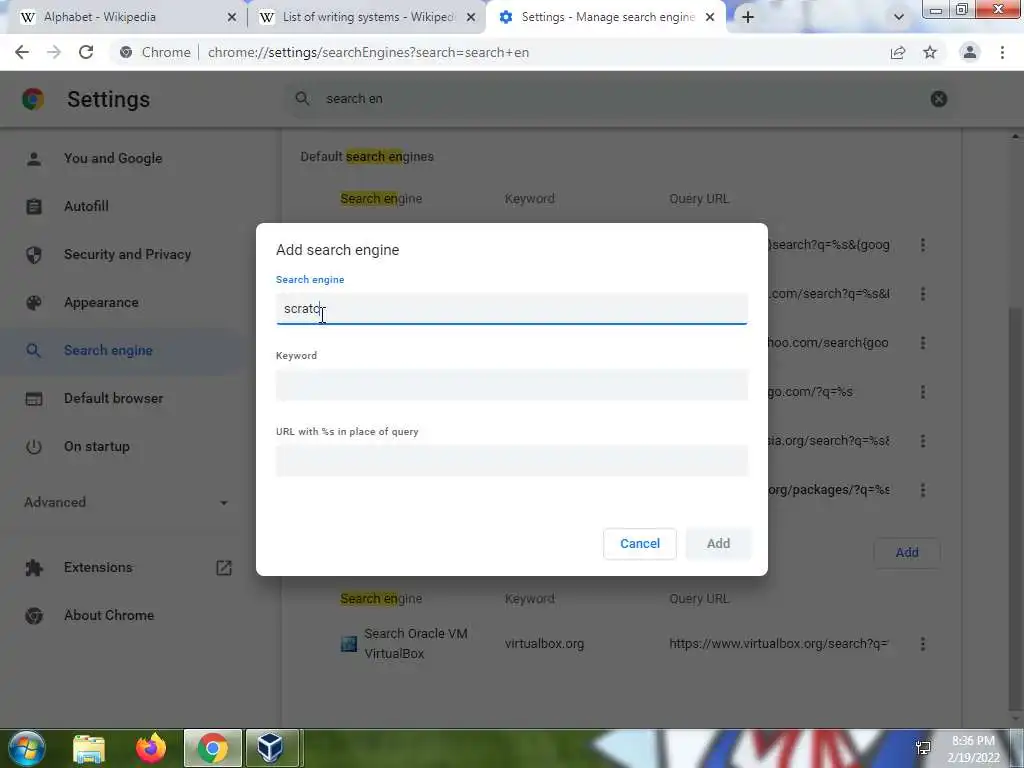Open the Windows Start menu
Viewport: 1024px width, 768px height.
pos(26,748)
